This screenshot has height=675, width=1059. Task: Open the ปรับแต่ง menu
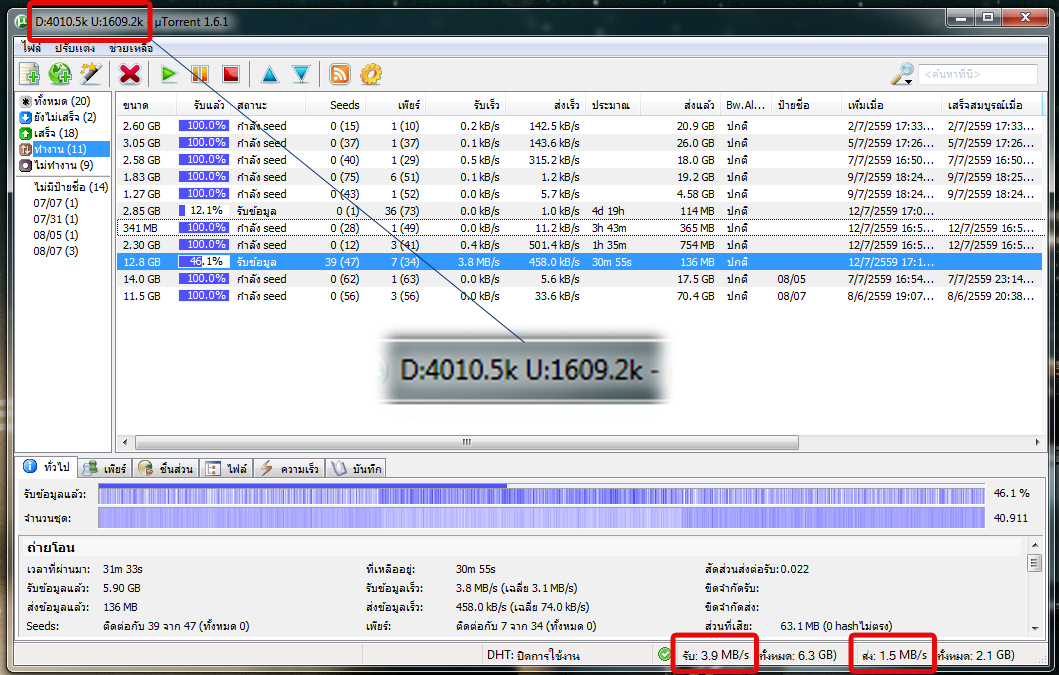75,48
